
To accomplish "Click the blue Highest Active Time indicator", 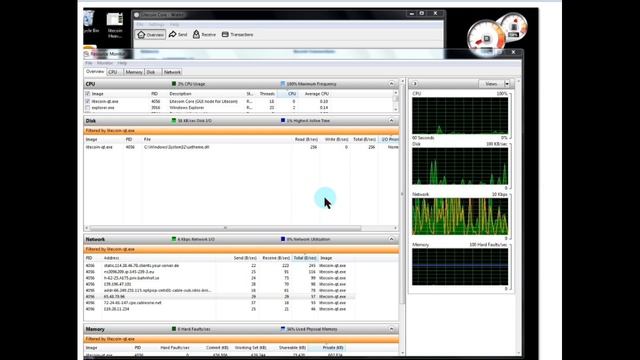I will 283,121.
